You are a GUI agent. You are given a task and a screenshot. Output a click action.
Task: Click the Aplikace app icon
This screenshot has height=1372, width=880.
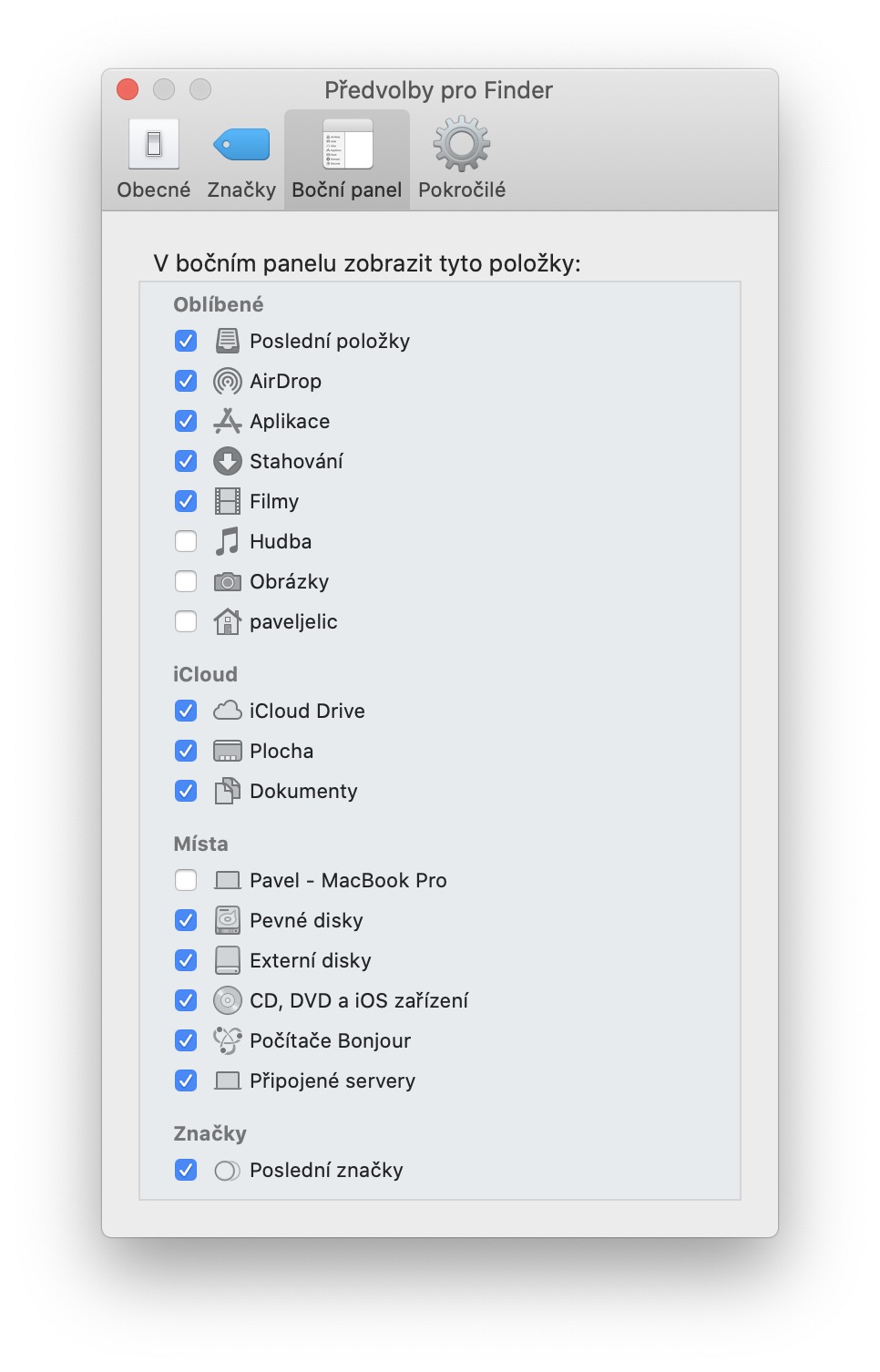click(x=227, y=421)
